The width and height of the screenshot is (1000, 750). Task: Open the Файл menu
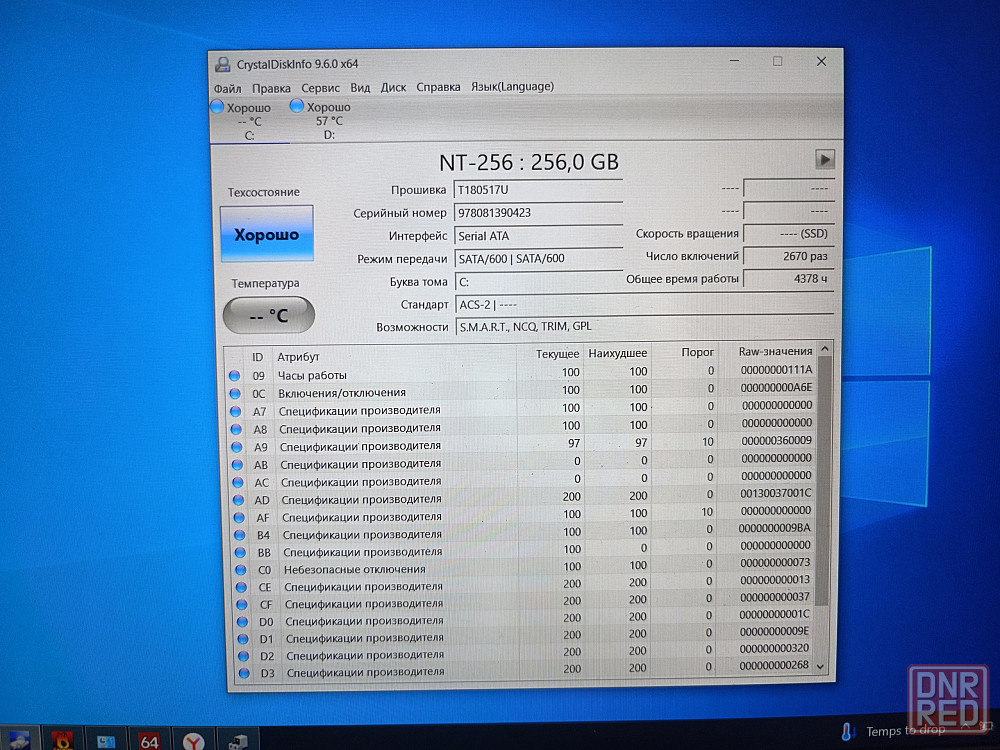[x=227, y=88]
